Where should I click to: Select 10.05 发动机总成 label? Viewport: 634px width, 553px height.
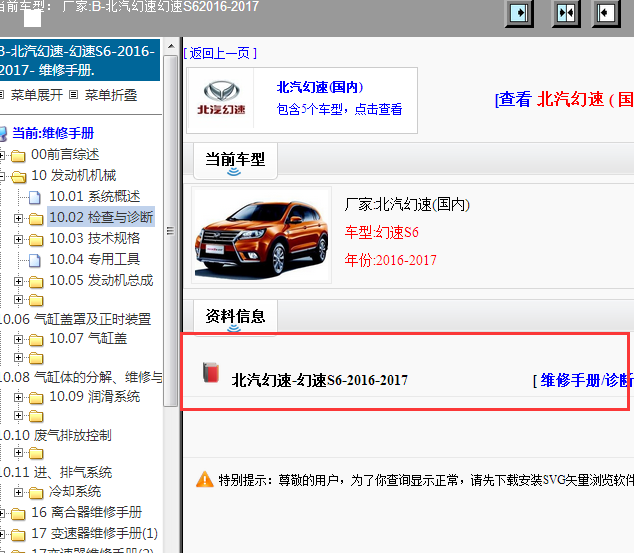(101, 281)
